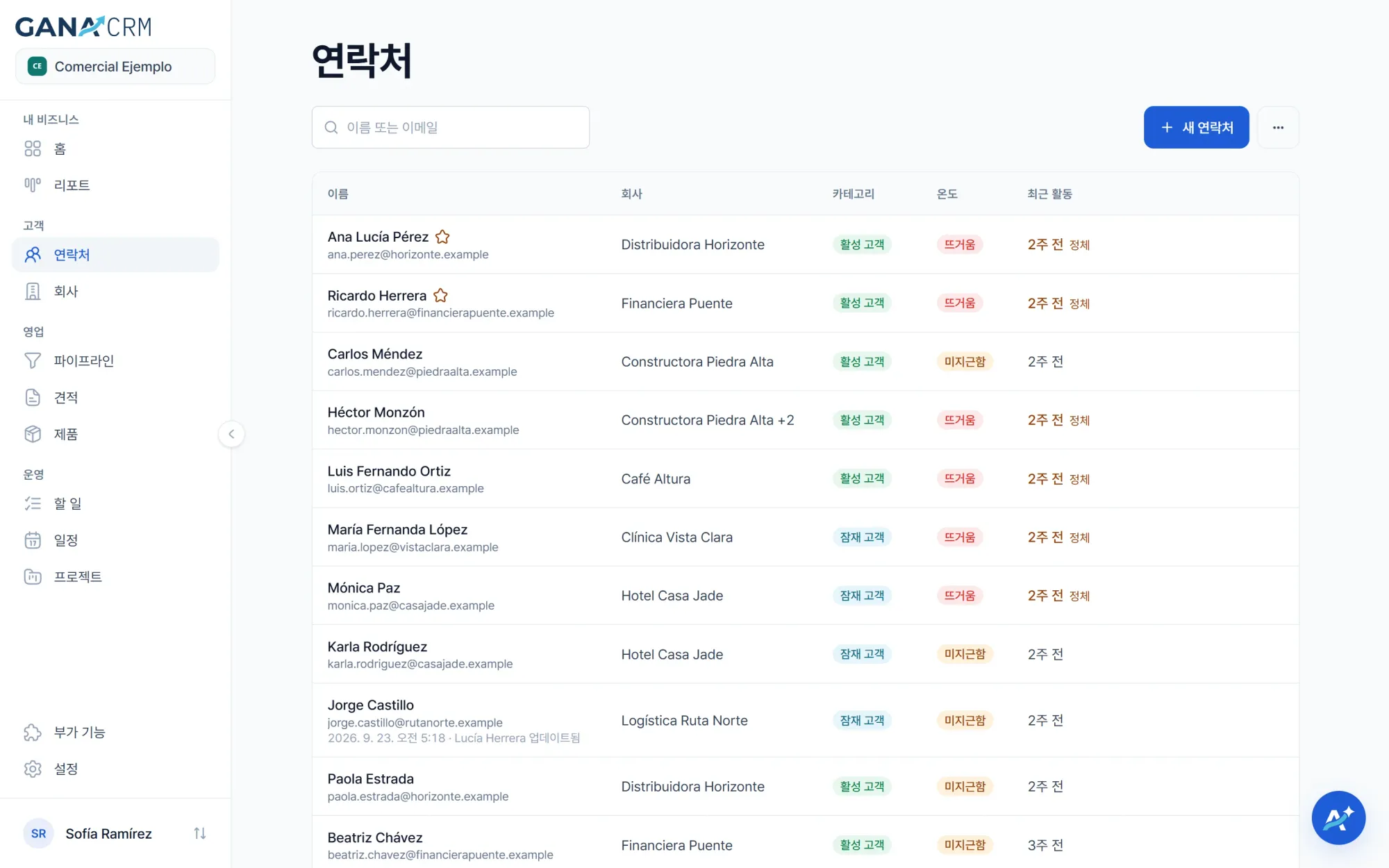Open contact Héctor Monzón
Viewport: 1389px width, 868px height.
click(x=376, y=412)
